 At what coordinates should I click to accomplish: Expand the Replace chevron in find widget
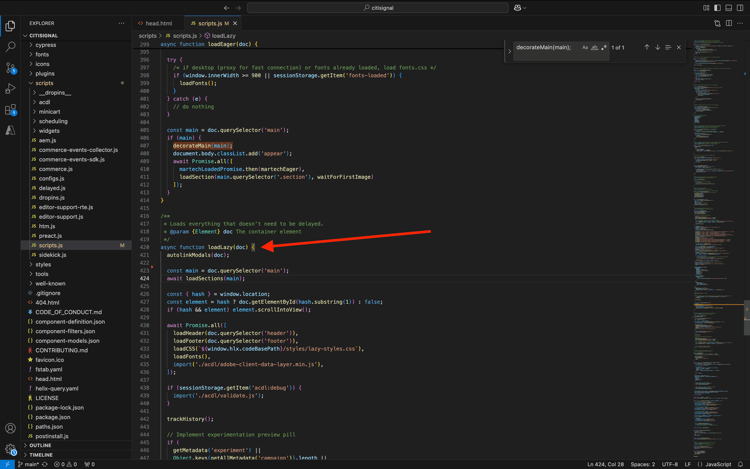point(509,48)
